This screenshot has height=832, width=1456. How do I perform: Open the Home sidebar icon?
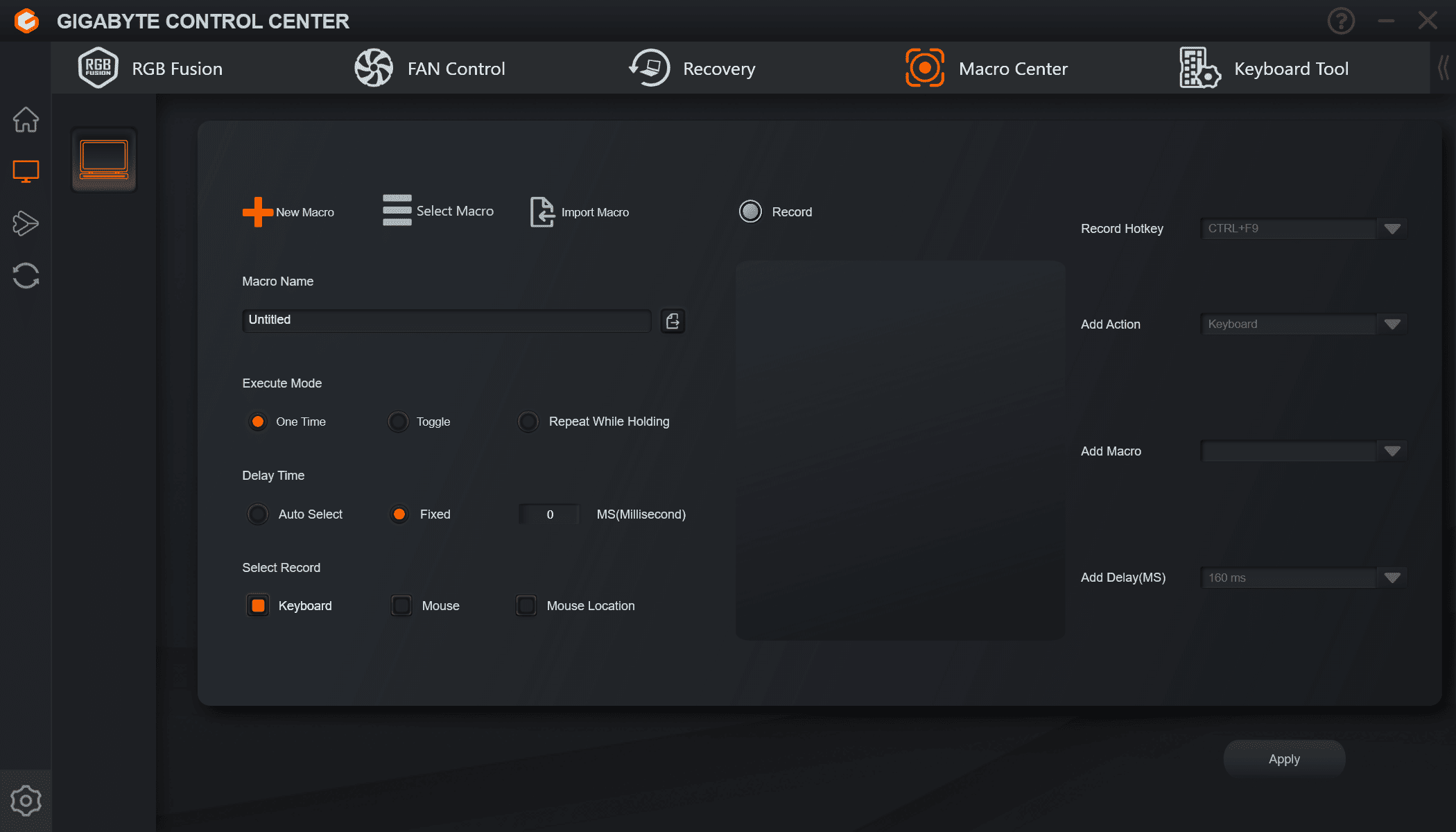[x=26, y=119]
